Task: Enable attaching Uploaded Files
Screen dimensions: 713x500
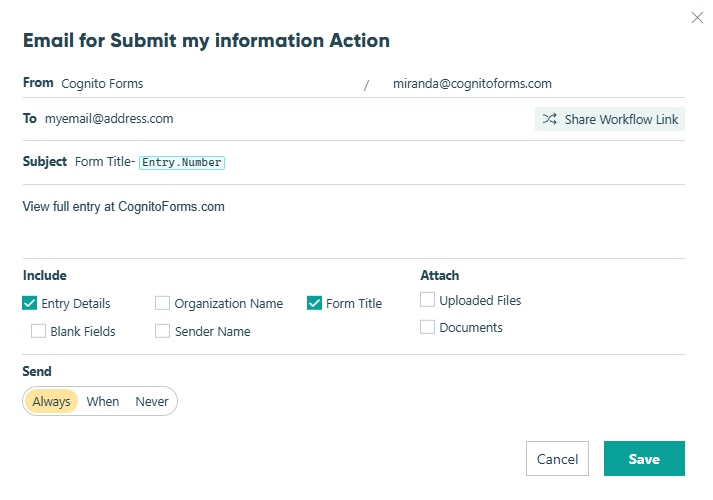Action: point(427,300)
